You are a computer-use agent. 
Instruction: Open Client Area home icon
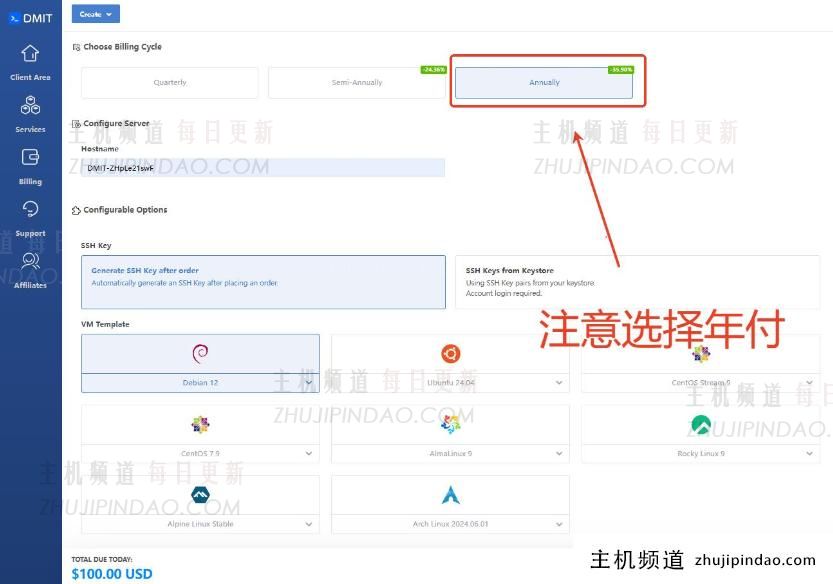[30, 53]
